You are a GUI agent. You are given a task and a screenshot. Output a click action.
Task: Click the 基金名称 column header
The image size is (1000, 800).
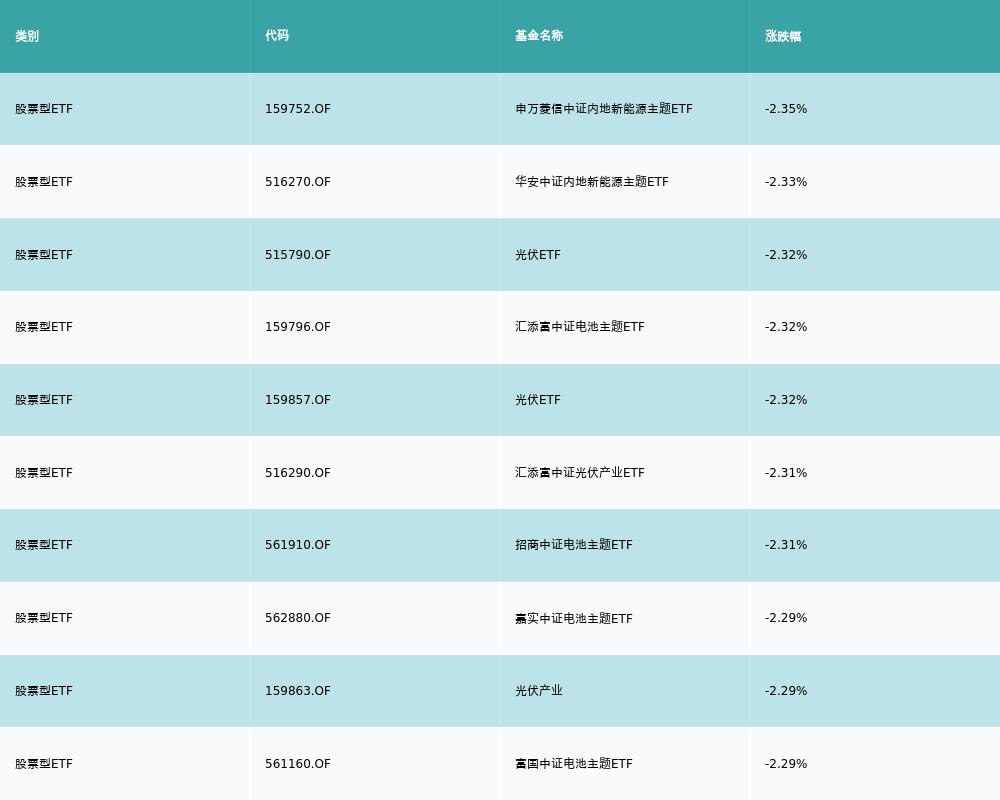coord(539,36)
